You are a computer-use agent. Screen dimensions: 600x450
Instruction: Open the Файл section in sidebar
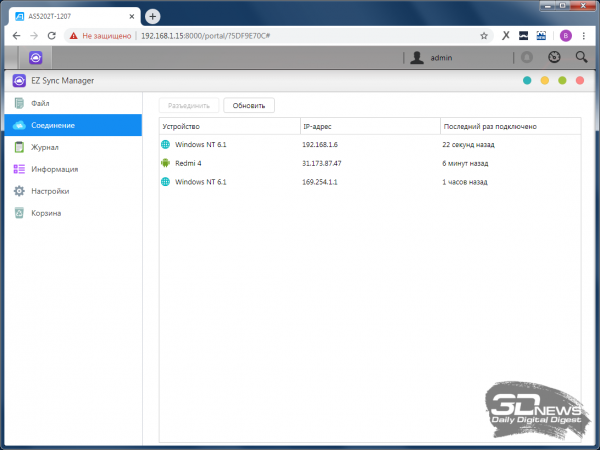(40, 104)
